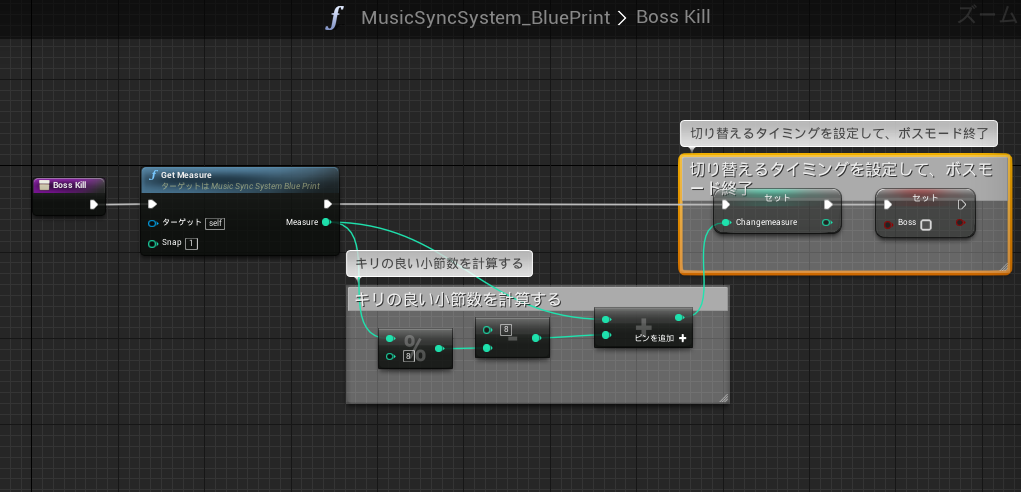Image resolution: width=1021 pixels, height=492 pixels.
Task: Click Get Measure exec output pin
Action: 328,204
